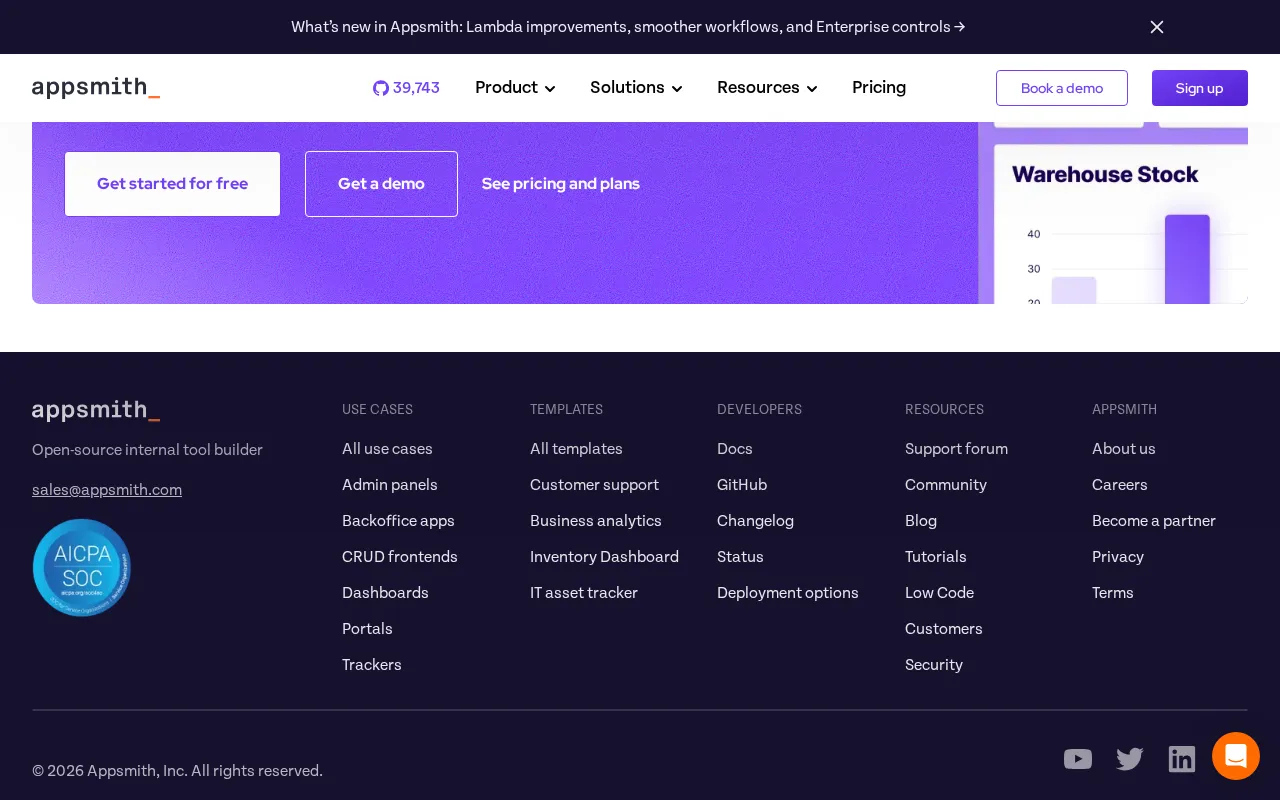The width and height of the screenshot is (1280, 800).
Task: Click the Warehouse Stock chart preview
Action: pyautogui.click(x=1121, y=223)
